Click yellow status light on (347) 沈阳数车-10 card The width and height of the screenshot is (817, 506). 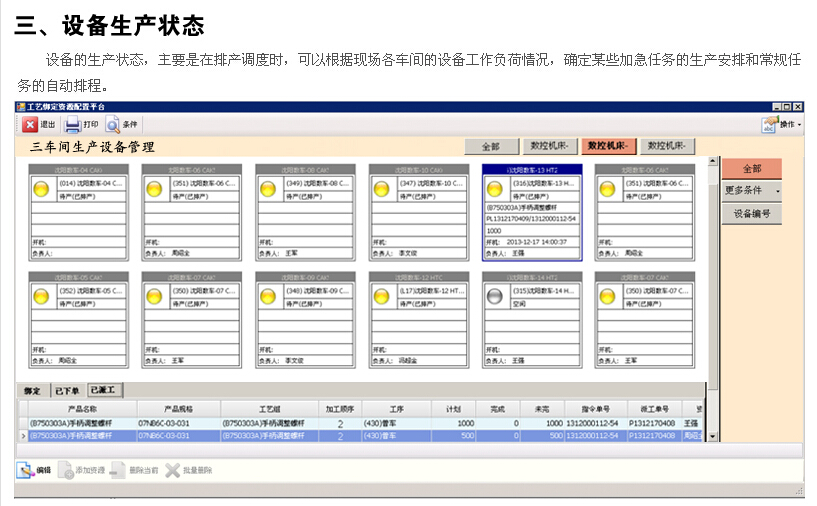(x=381, y=189)
